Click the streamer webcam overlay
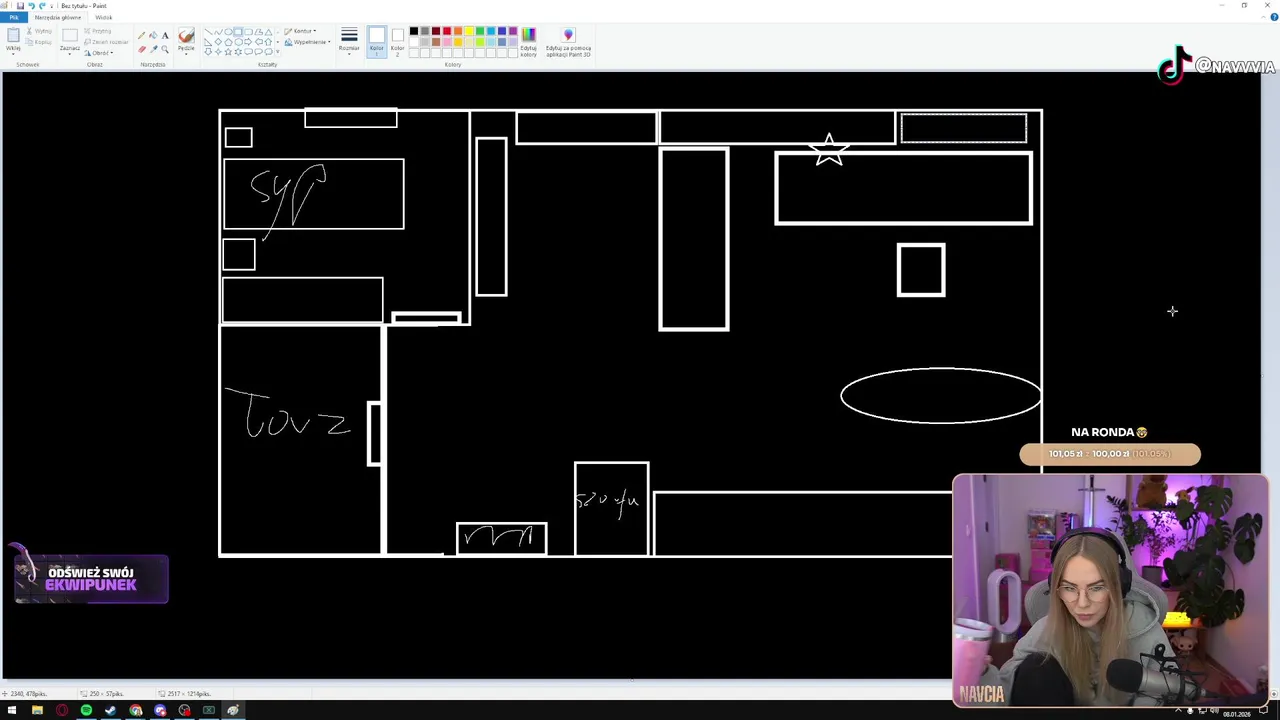This screenshot has width=1280, height=720. point(1110,590)
